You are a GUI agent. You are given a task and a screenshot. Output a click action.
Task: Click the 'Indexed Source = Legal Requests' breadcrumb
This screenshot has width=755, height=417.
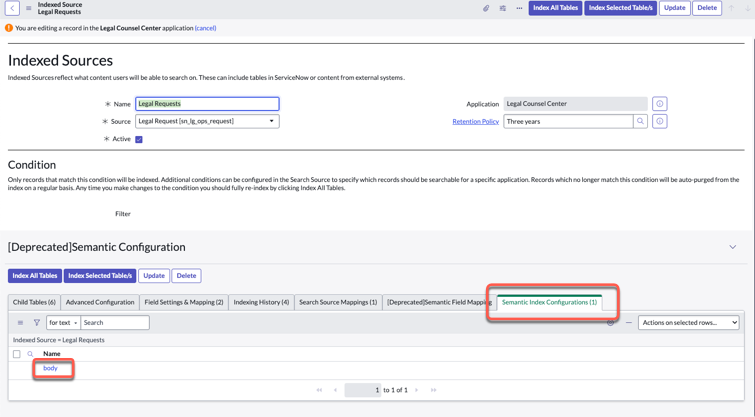click(59, 340)
